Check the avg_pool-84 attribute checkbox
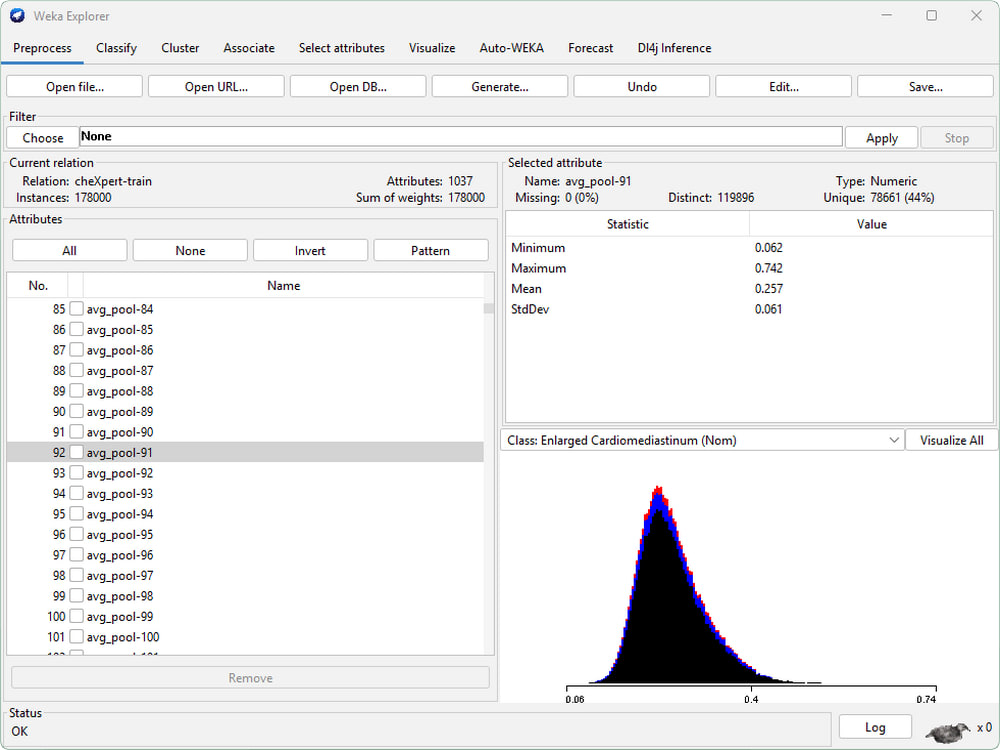Viewport: 1000px width, 750px height. (x=77, y=309)
